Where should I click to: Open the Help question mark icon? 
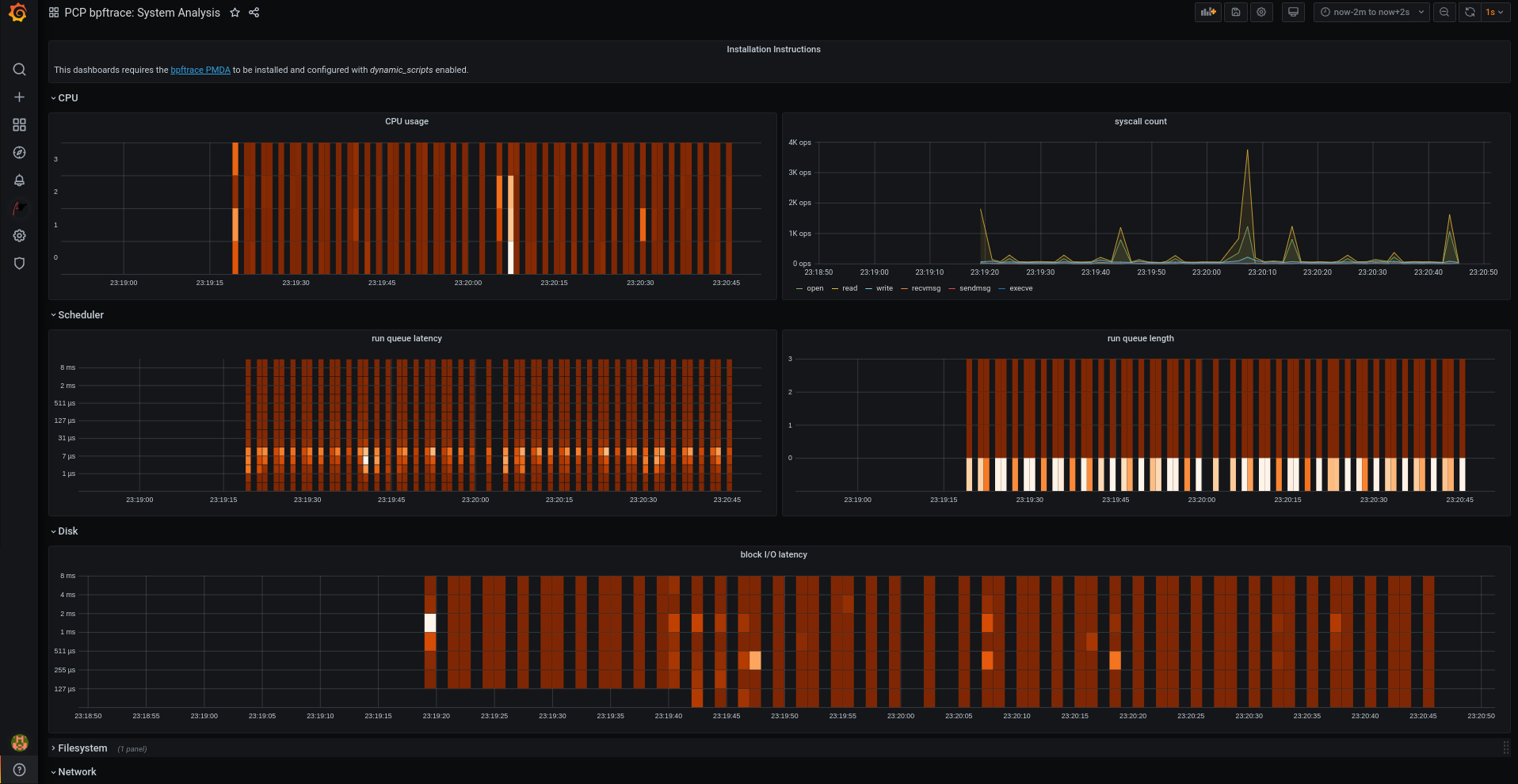[19, 770]
